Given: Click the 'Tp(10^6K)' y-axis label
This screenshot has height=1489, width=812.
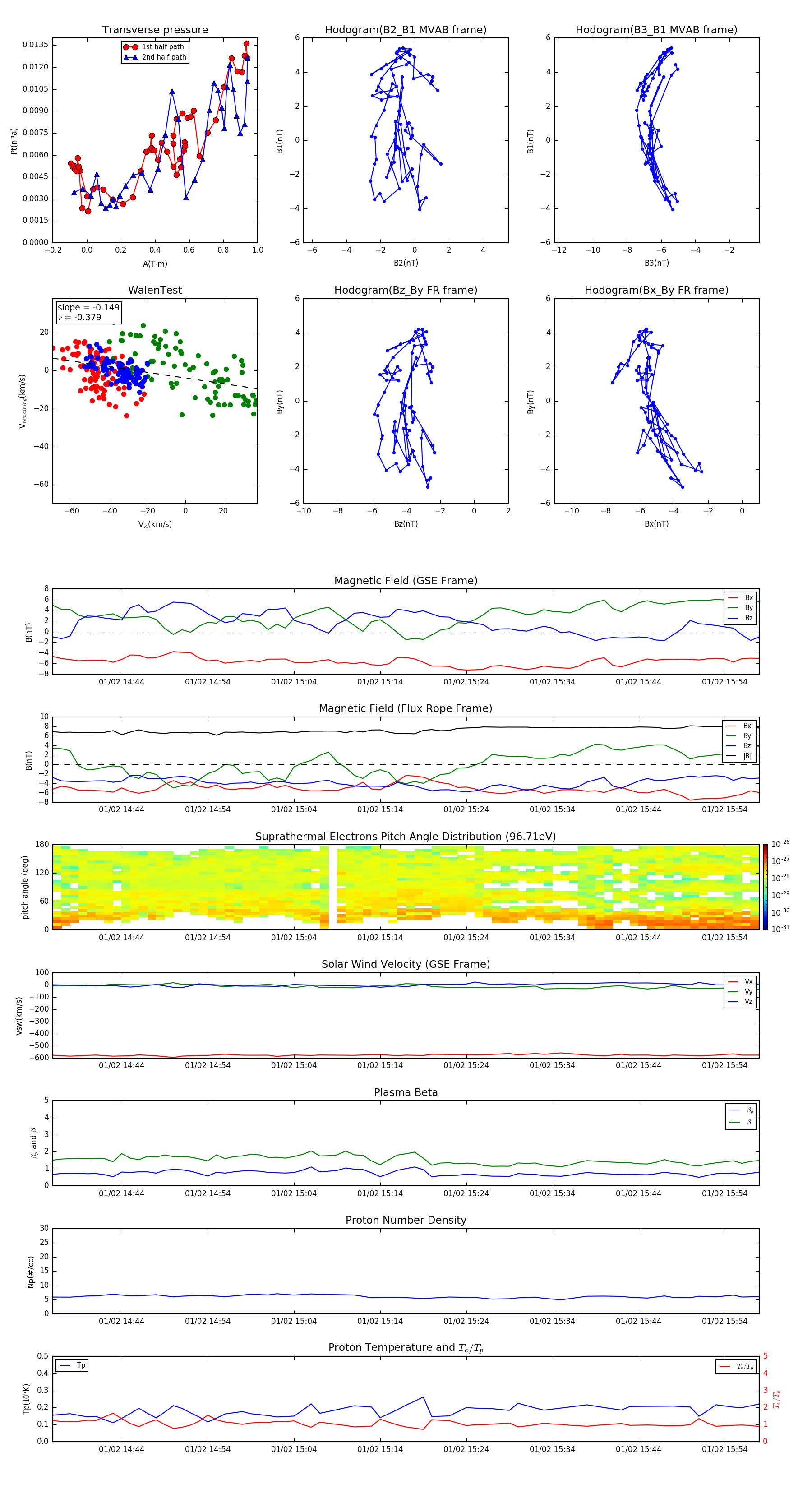Looking at the screenshot, I should tap(26, 1399).
